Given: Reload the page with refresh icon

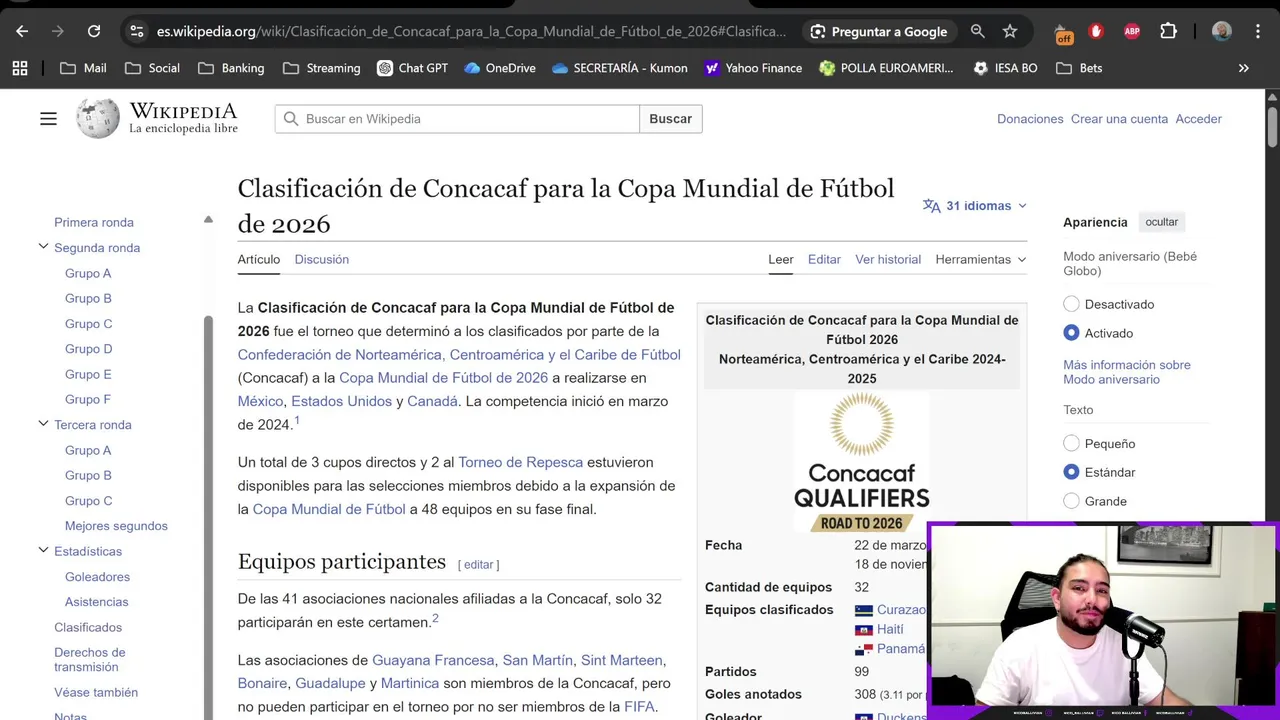Looking at the screenshot, I should coord(94,31).
